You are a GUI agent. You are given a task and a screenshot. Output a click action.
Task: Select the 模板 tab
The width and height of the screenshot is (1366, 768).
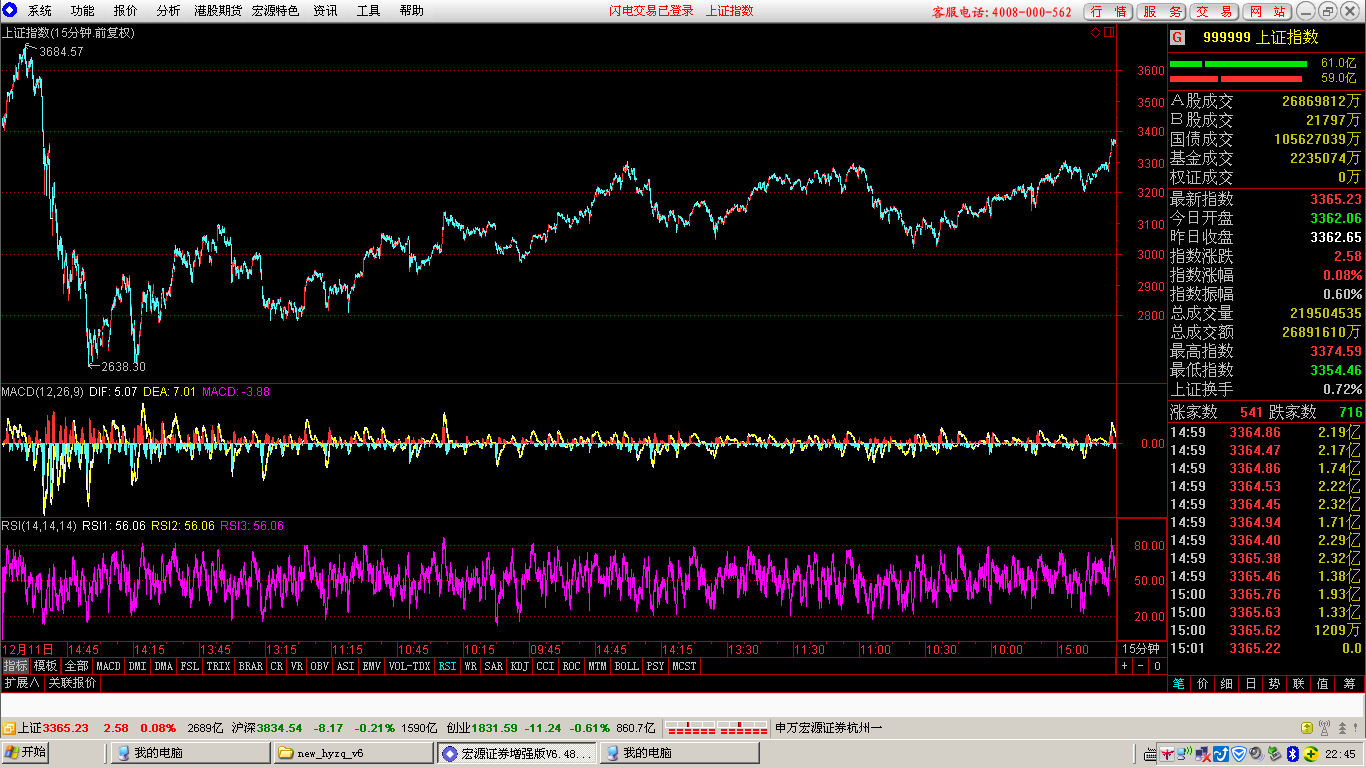pos(46,666)
